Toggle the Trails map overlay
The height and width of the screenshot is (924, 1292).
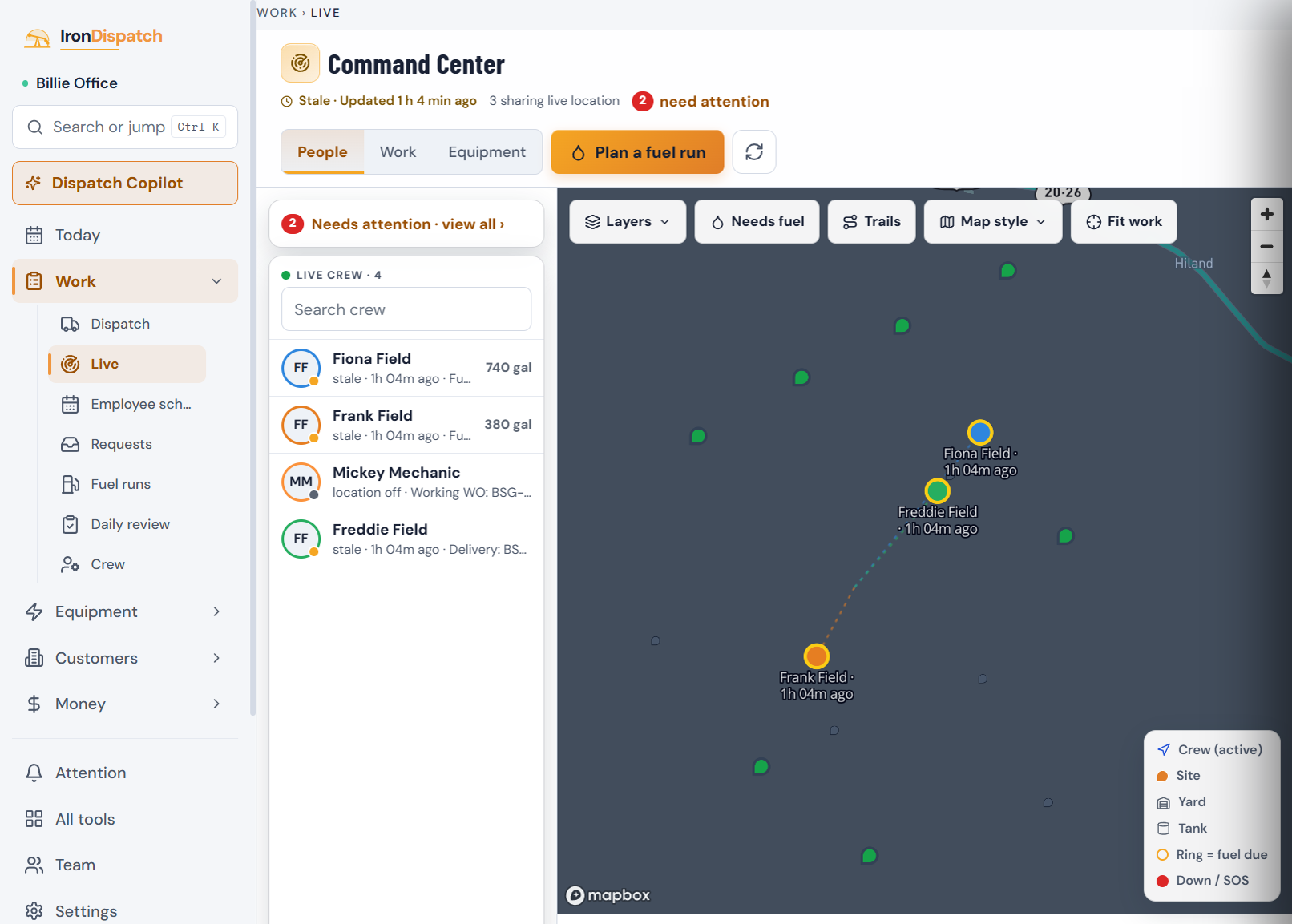[871, 221]
